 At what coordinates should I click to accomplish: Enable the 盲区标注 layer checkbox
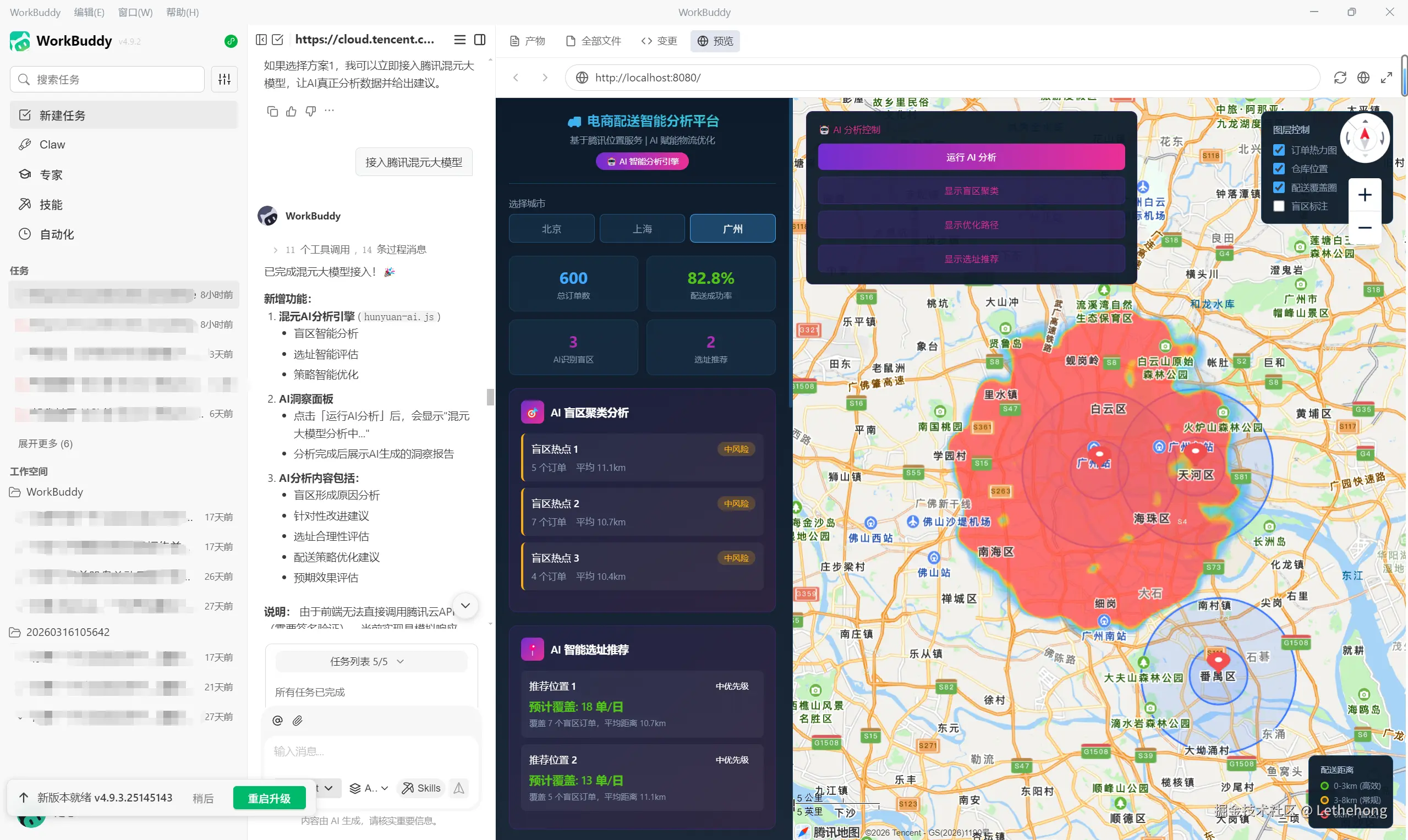click(x=1278, y=206)
